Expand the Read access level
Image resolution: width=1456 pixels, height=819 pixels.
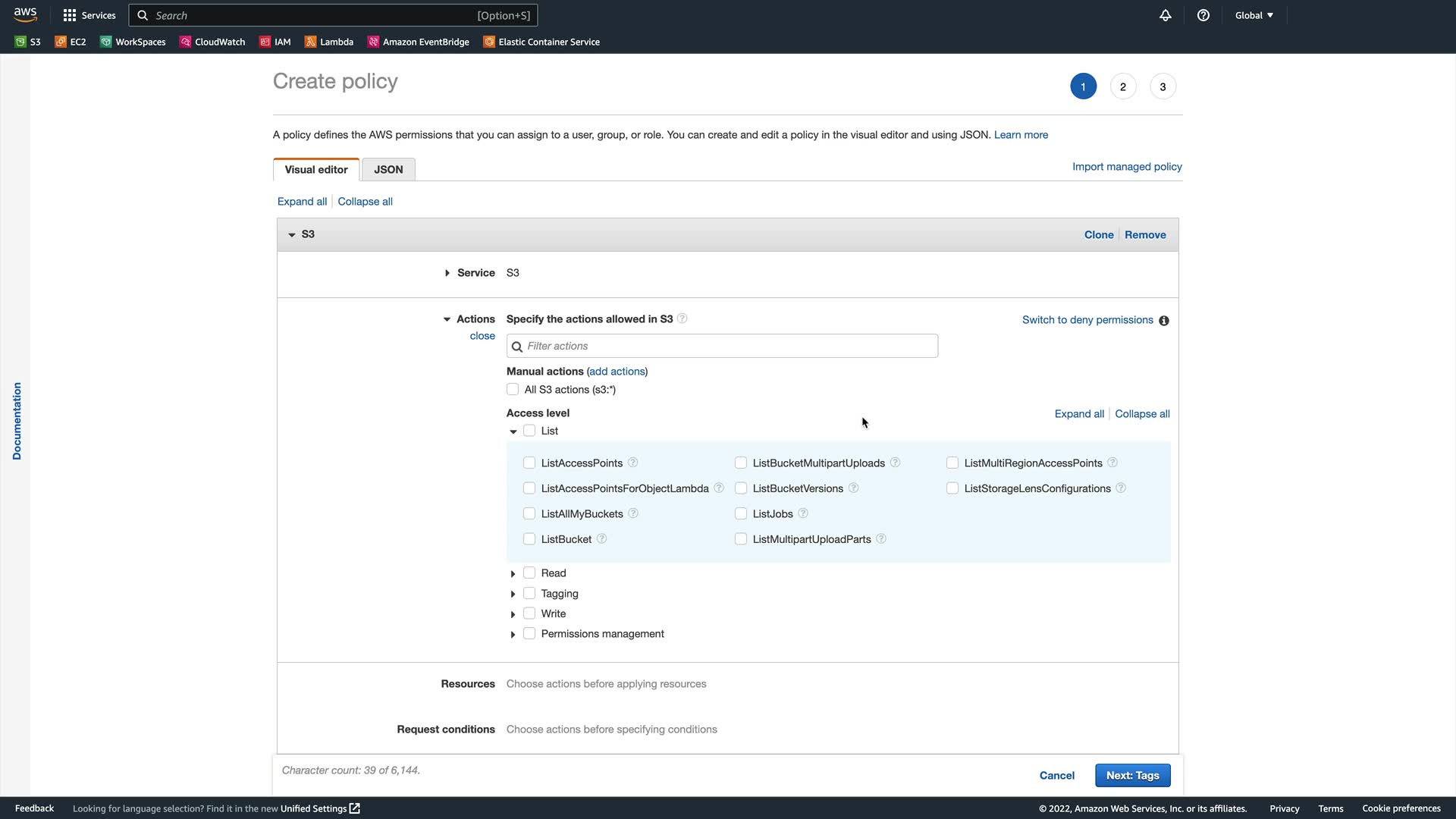tap(513, 574)
